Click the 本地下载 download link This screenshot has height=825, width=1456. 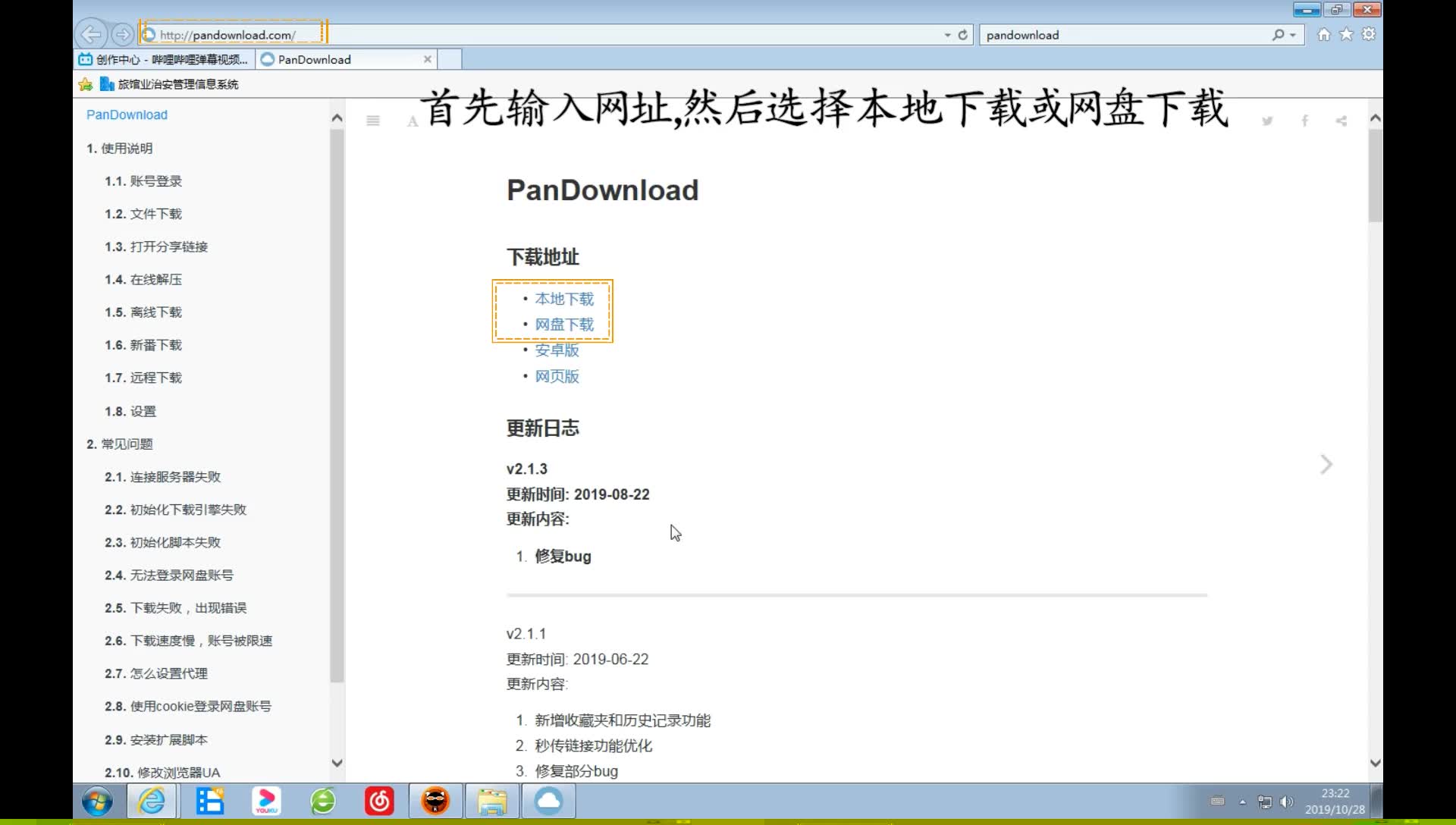coord(564,299)
